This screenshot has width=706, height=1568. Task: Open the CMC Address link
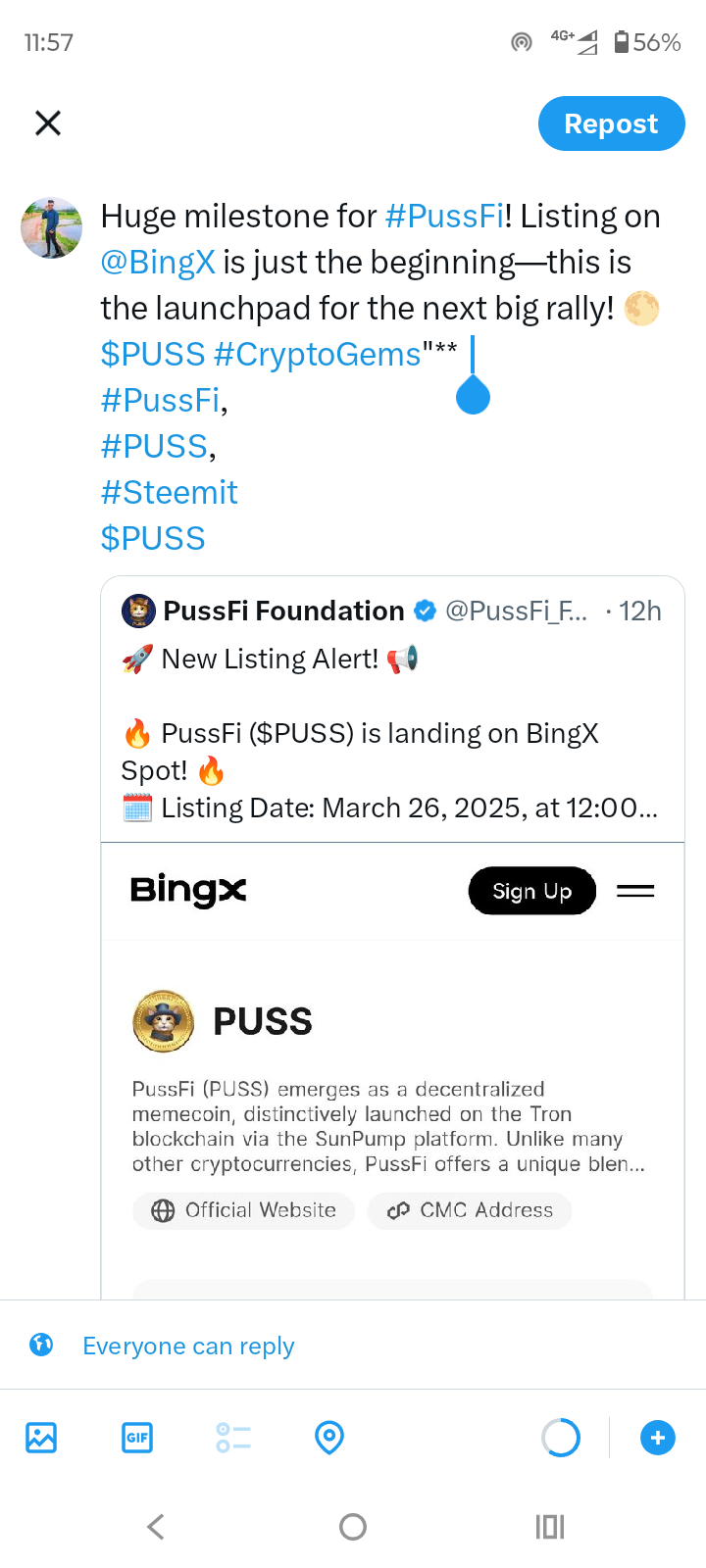click(470, 1210)
